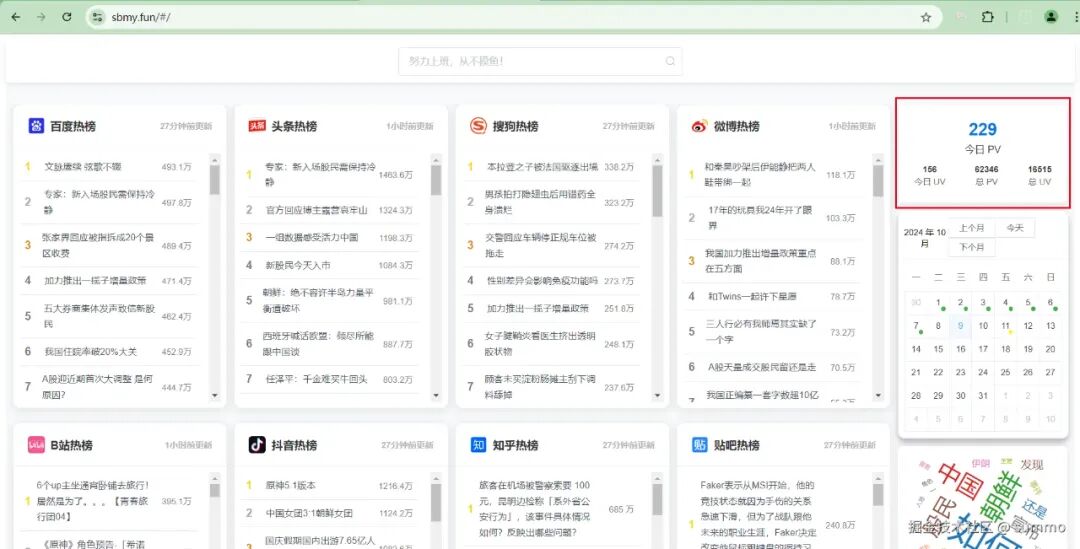Click 头条热榜 scrollbar up arrow
The width and height of the screenshot is (1080, 549).
click(x=436, y=160)
